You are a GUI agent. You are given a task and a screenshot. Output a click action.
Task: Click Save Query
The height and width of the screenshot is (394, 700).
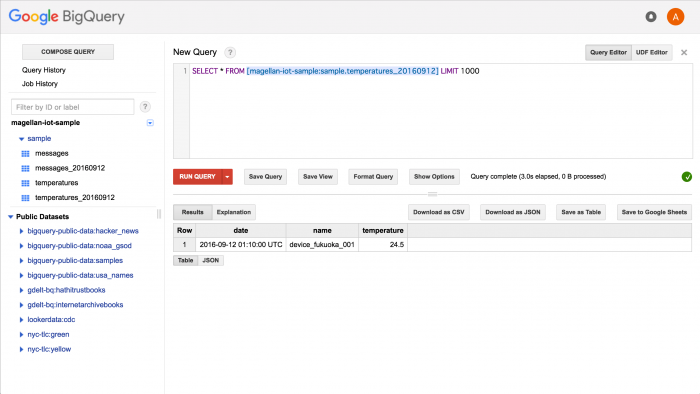(x=265, y=177)
